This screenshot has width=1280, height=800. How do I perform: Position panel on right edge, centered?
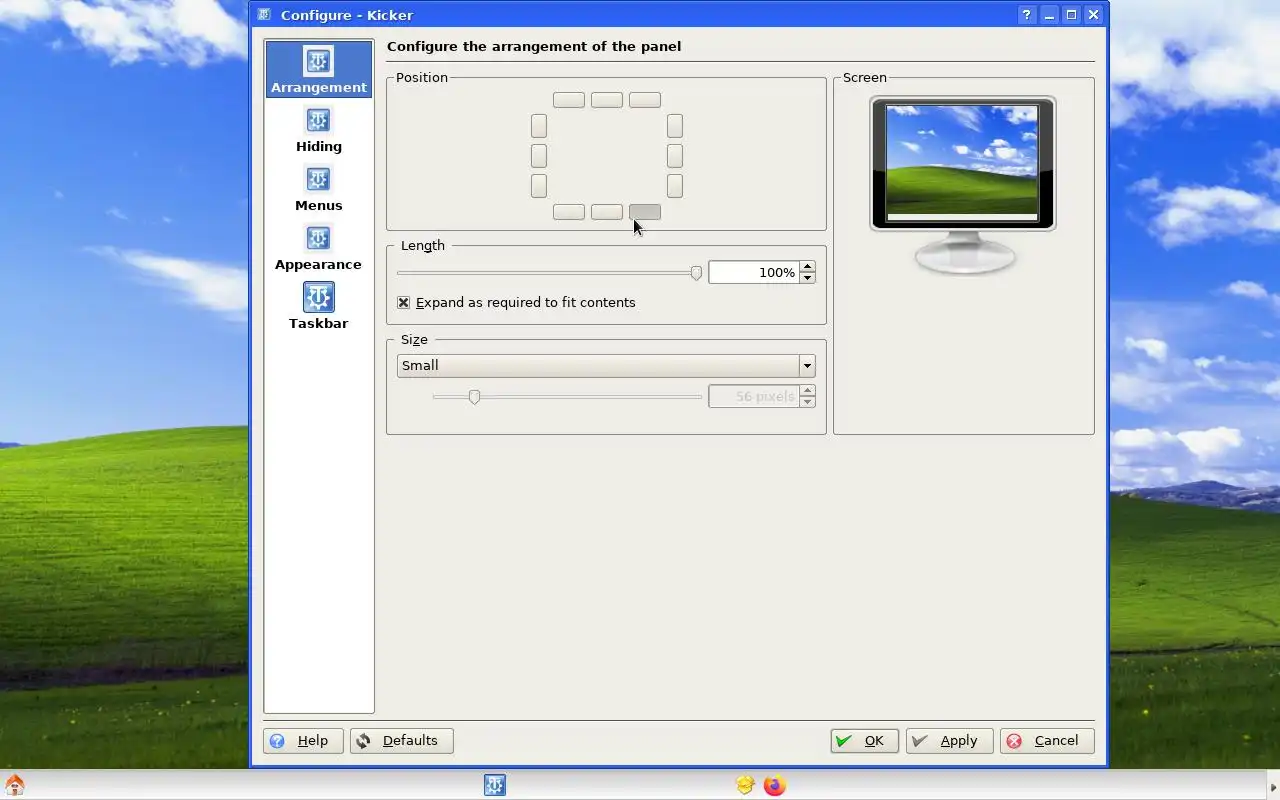[675, 156]
